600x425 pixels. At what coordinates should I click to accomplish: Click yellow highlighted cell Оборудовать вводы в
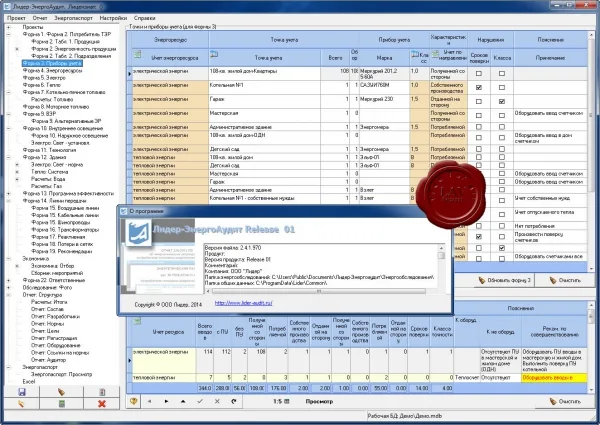554,378
